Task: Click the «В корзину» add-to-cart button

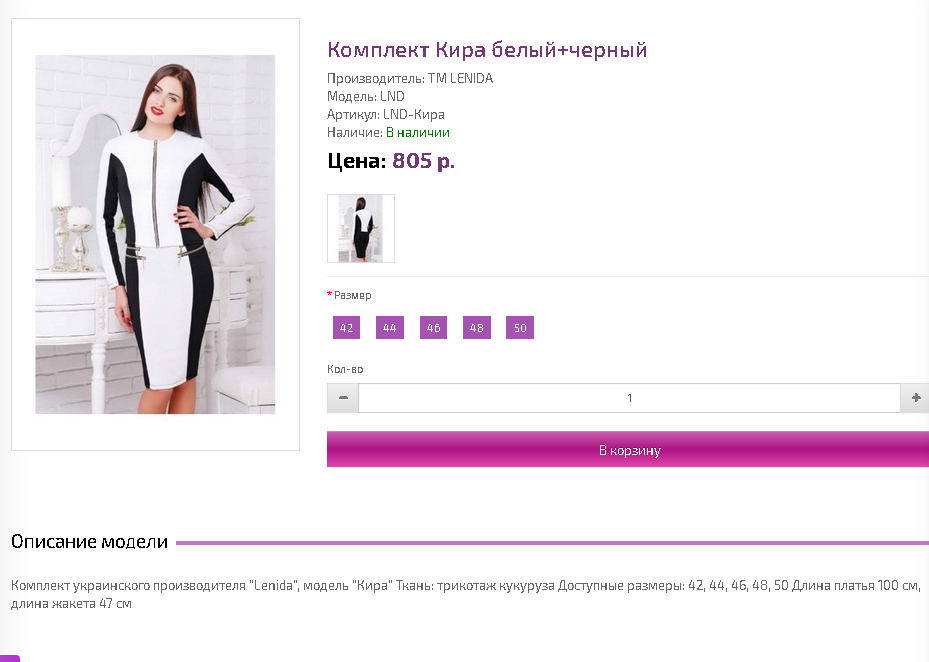Action: tap(629, 450)
